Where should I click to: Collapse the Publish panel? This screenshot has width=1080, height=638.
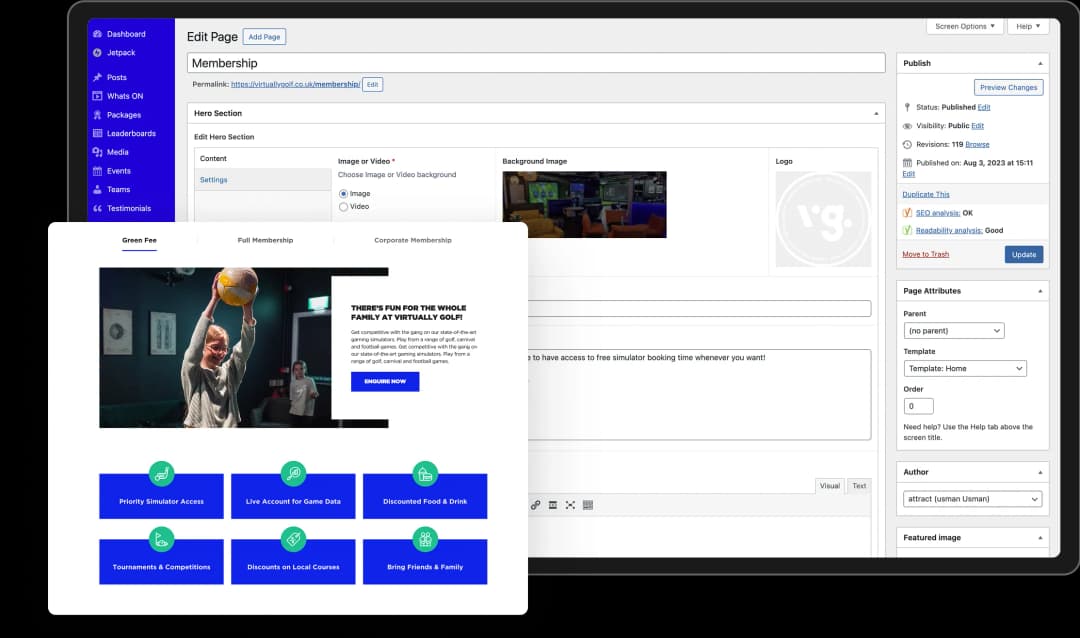[1040, 63]
